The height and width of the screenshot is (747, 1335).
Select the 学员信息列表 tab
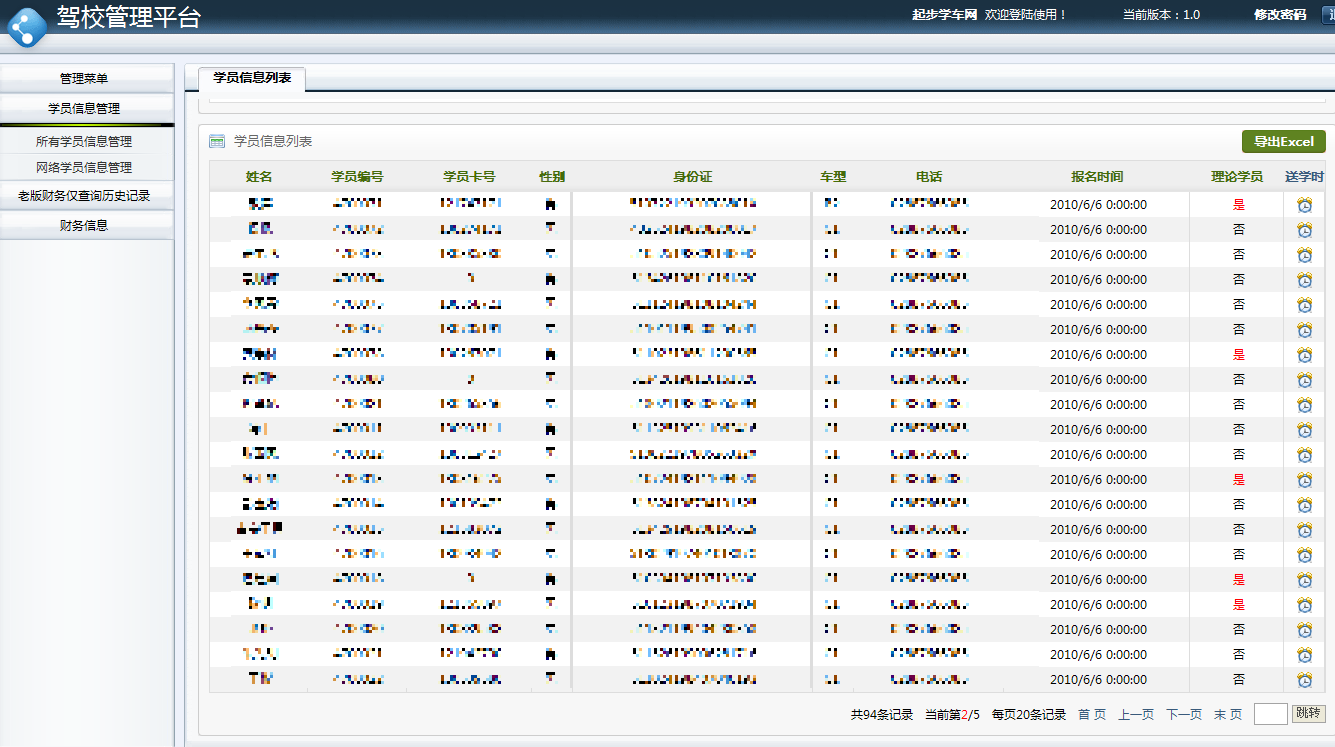tap(252, 78)
